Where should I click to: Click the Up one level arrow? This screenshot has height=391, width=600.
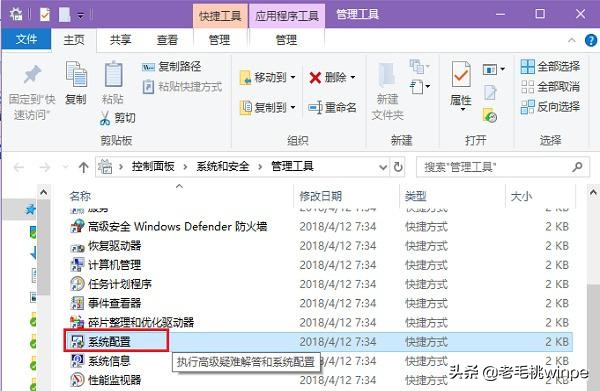(83, 167)
